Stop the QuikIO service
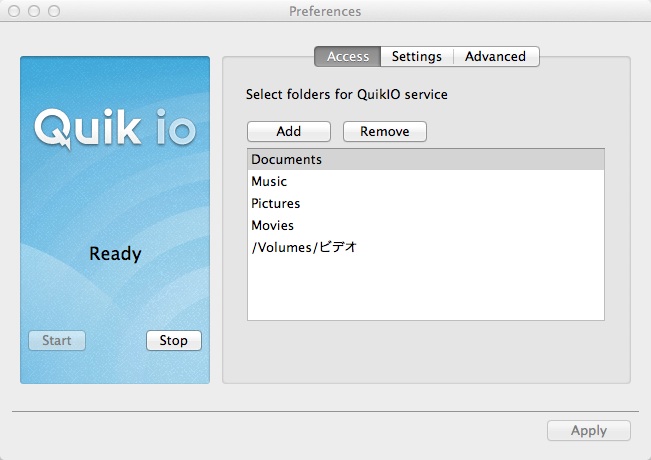Screen dimensions: 651x460 (x=173, y=340)
